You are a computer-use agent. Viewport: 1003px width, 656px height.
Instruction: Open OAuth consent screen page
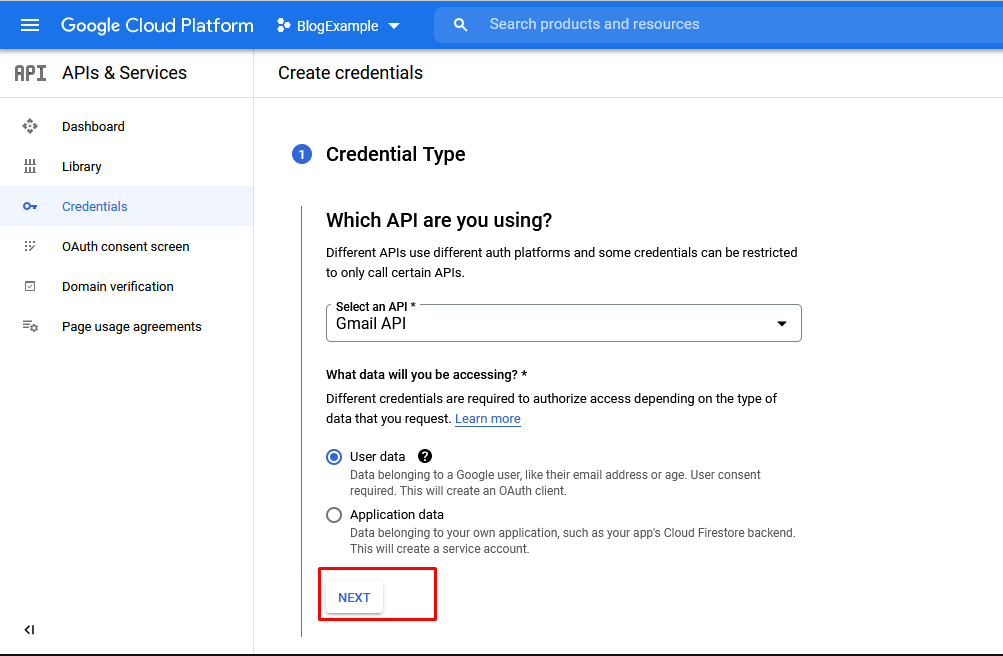pos(125,246)
